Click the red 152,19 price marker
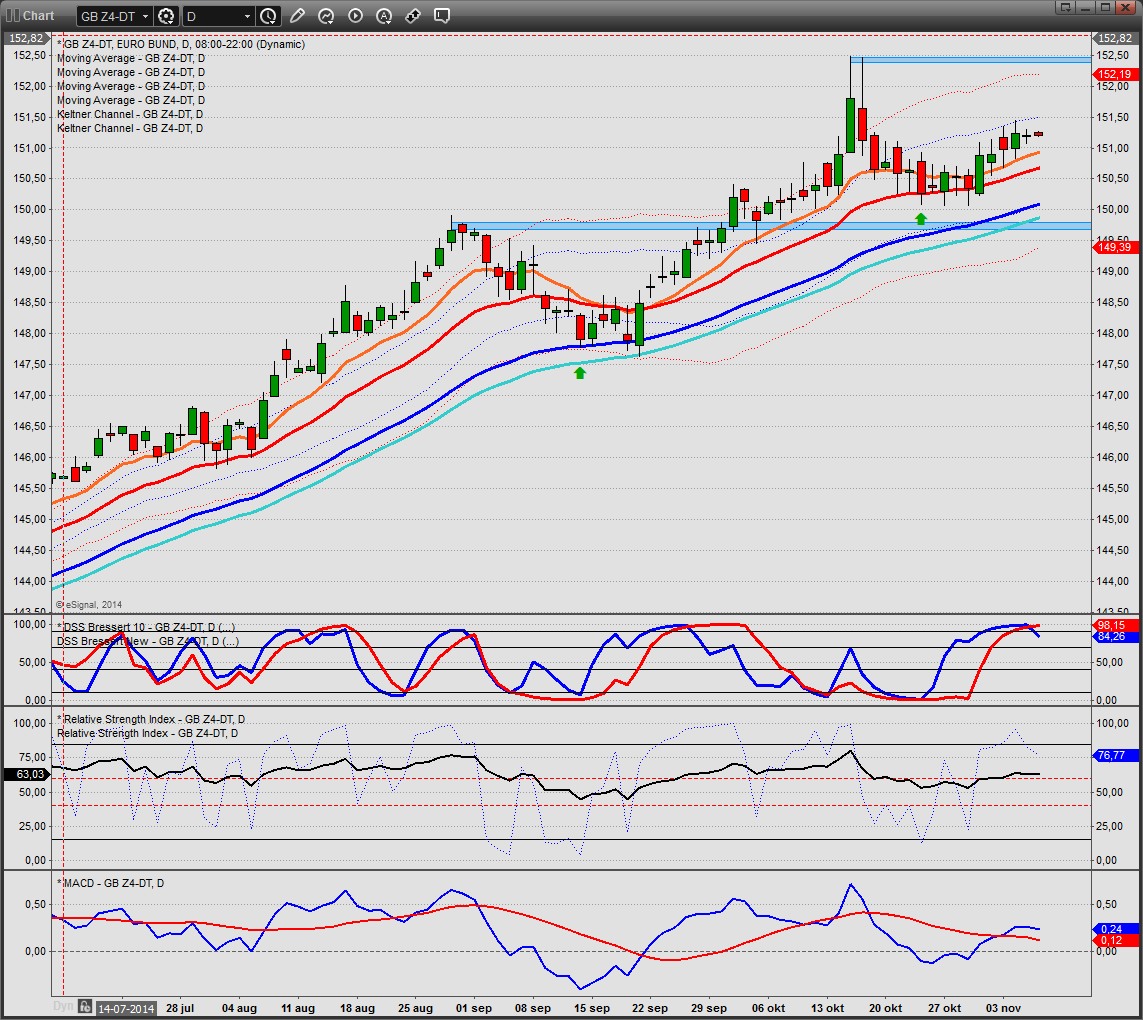Screen dimensions: 1143x1020 1117,73
